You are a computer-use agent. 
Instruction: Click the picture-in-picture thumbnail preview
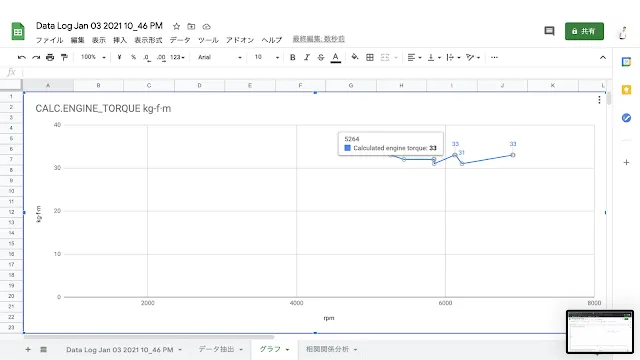point(600,332)
